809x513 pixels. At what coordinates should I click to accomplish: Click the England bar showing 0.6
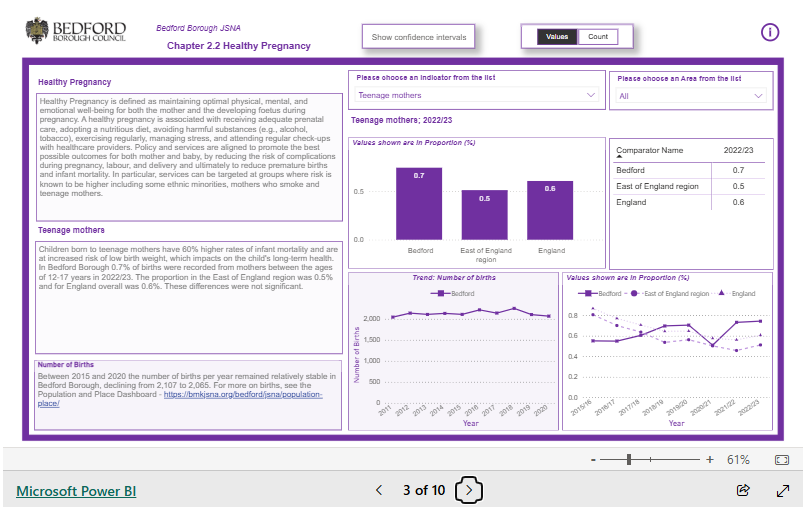point(550,211)
